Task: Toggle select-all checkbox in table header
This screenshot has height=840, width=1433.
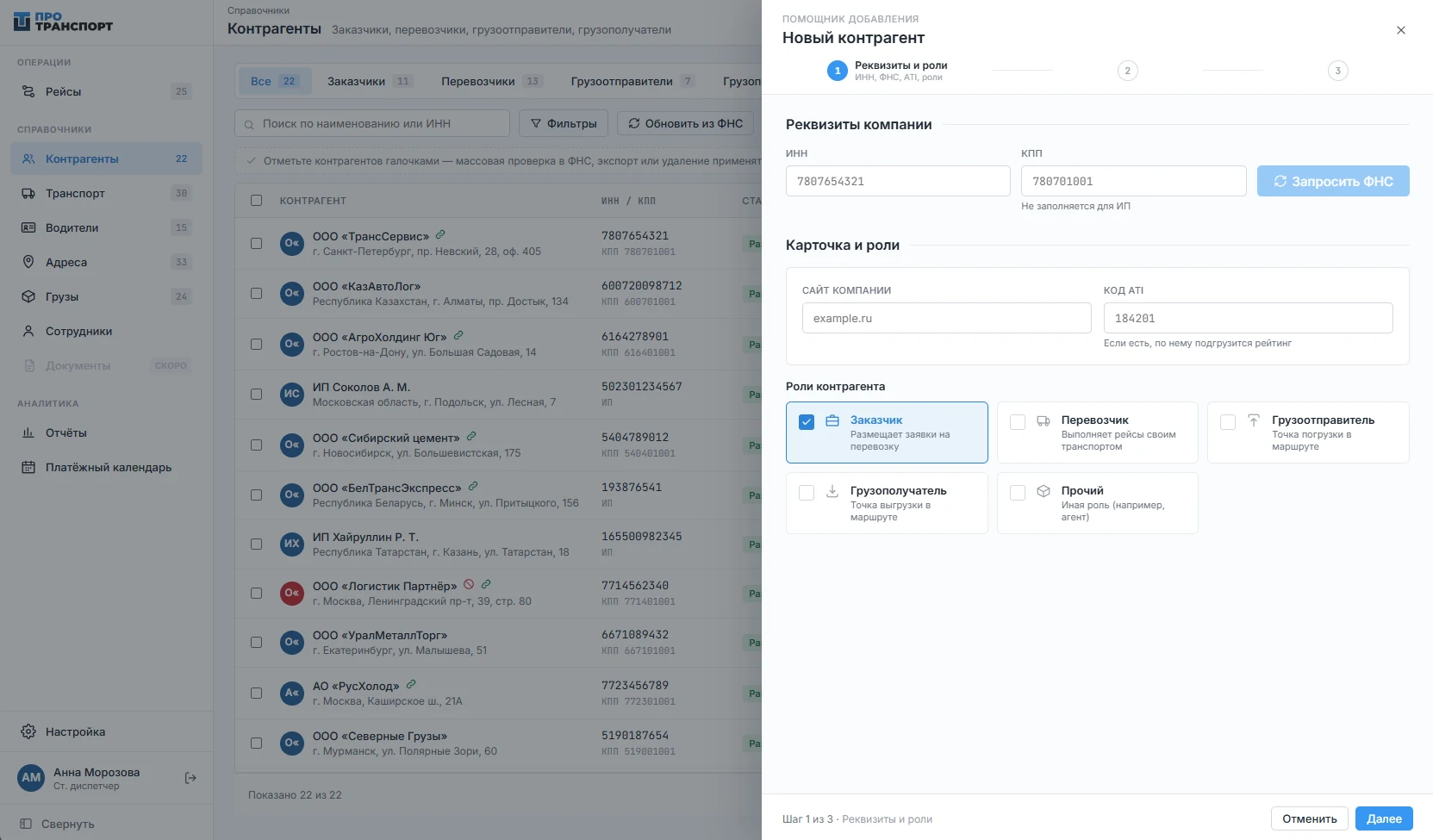Action: point(256,200)
